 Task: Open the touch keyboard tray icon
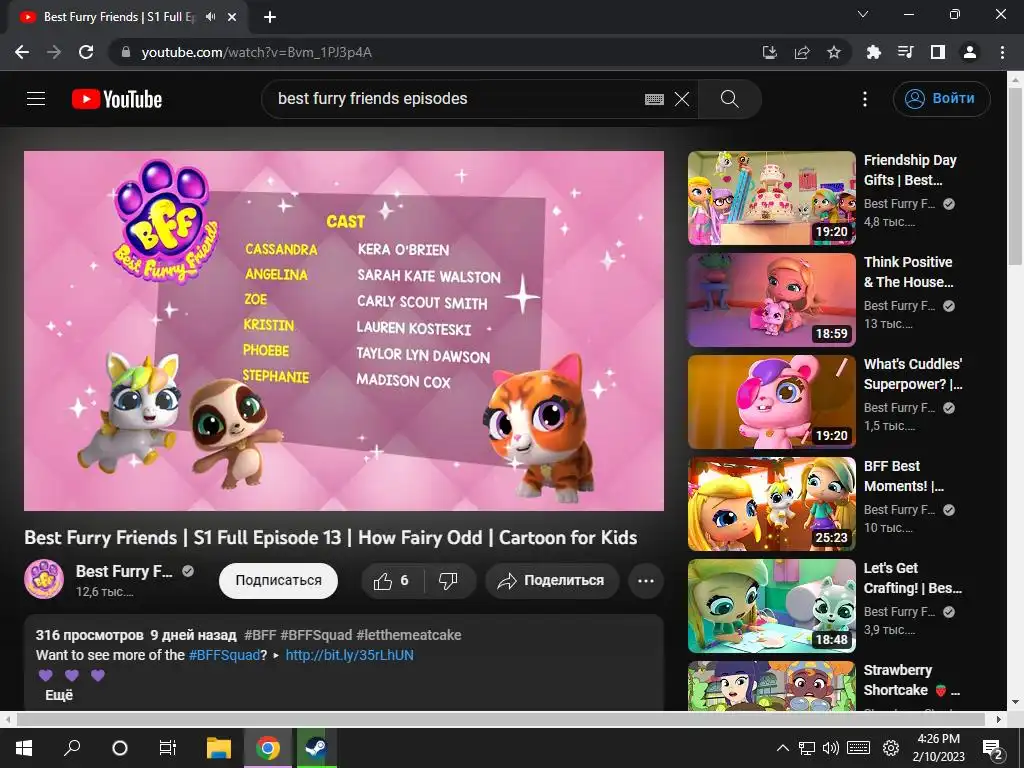click(858, 748)
